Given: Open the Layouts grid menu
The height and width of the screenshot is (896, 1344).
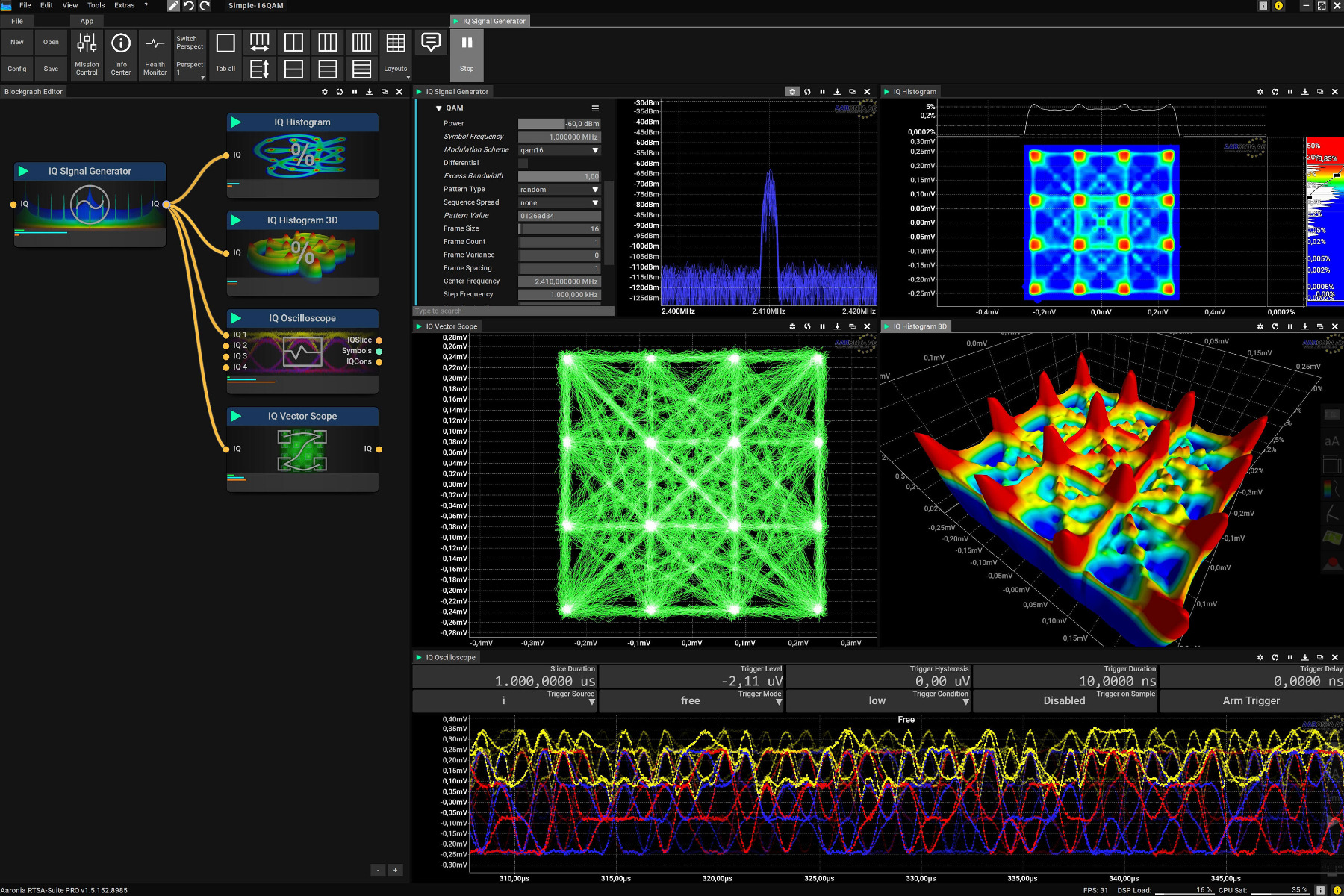Looking at the screenshot, I should 395,54.
